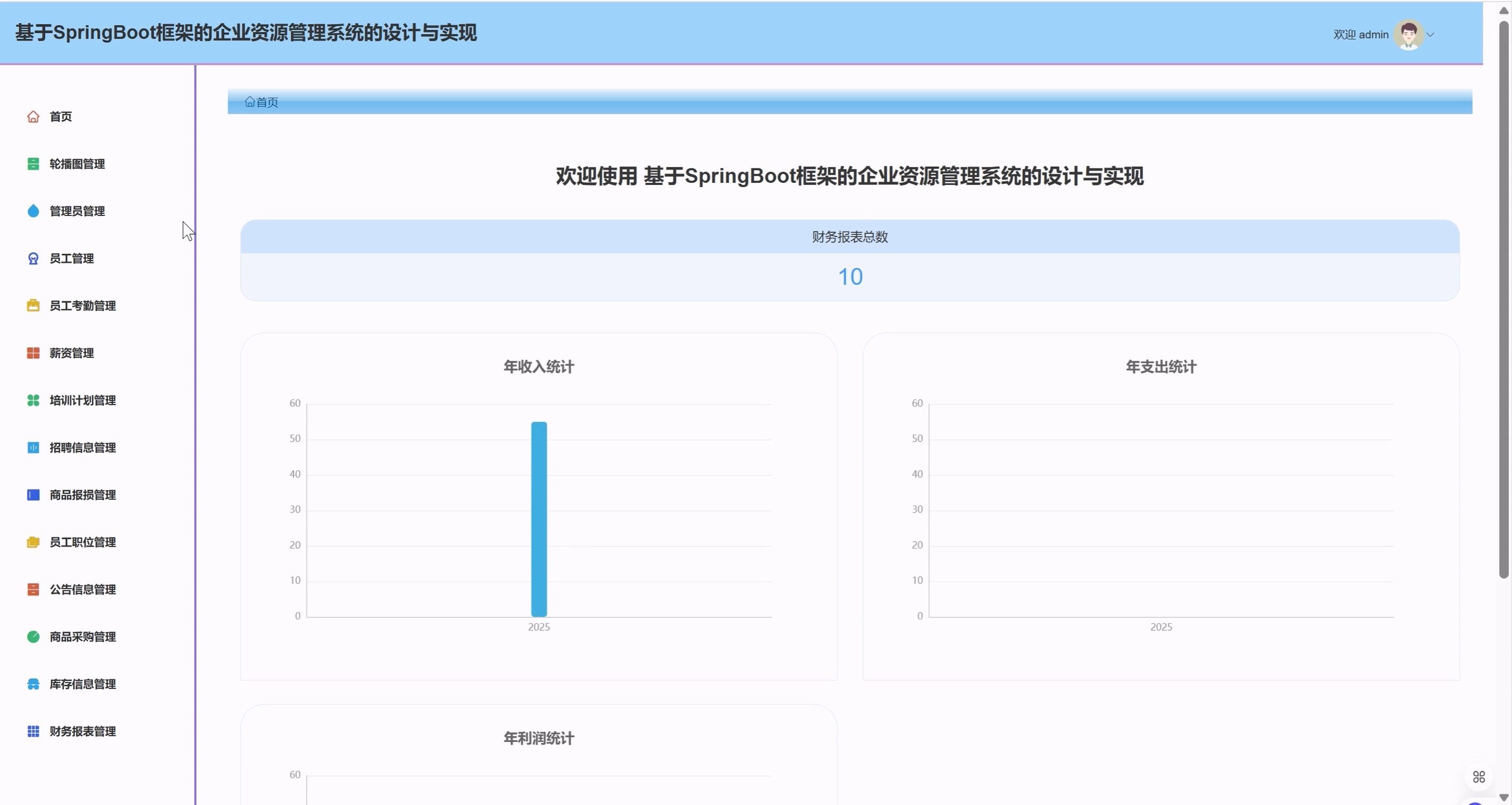Click the page vertical scrollbar down arrow

[x=1503, y=798]
